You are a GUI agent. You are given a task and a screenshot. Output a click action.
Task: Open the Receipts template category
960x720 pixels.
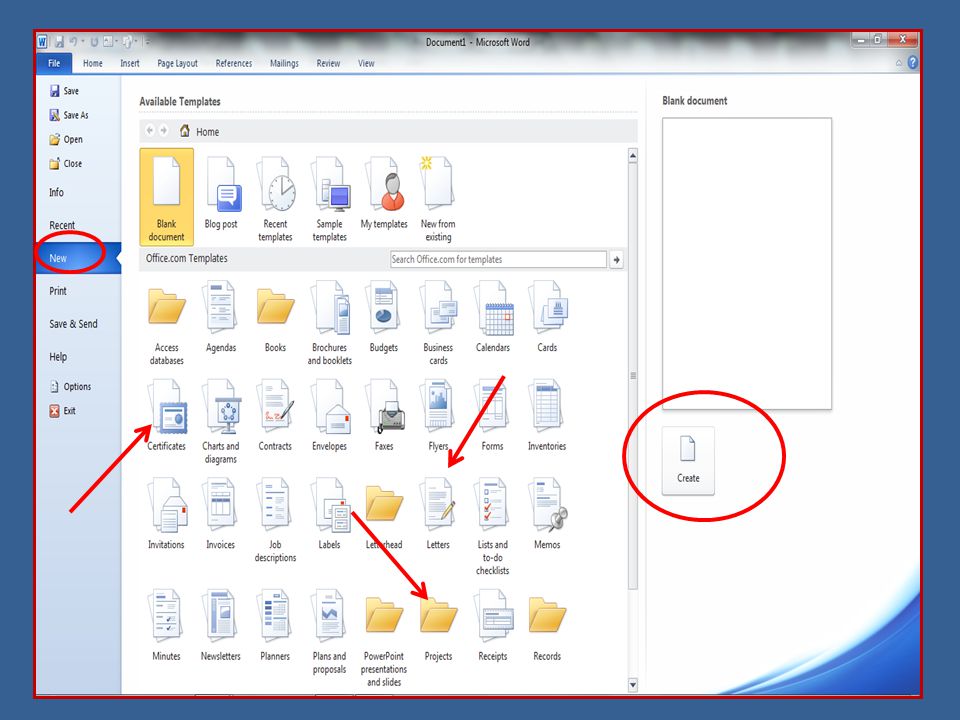tap(493, 626)
